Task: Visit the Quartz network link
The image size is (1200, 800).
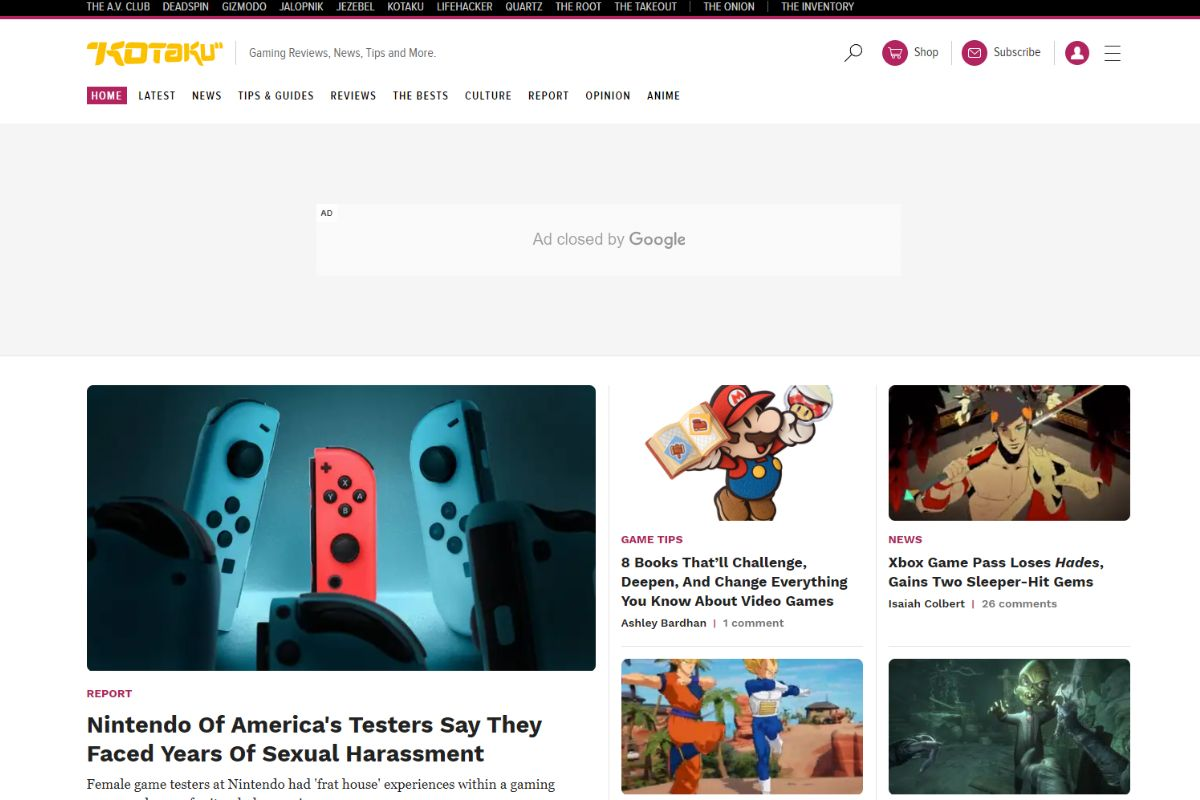Action: click(x=524, y=7)
